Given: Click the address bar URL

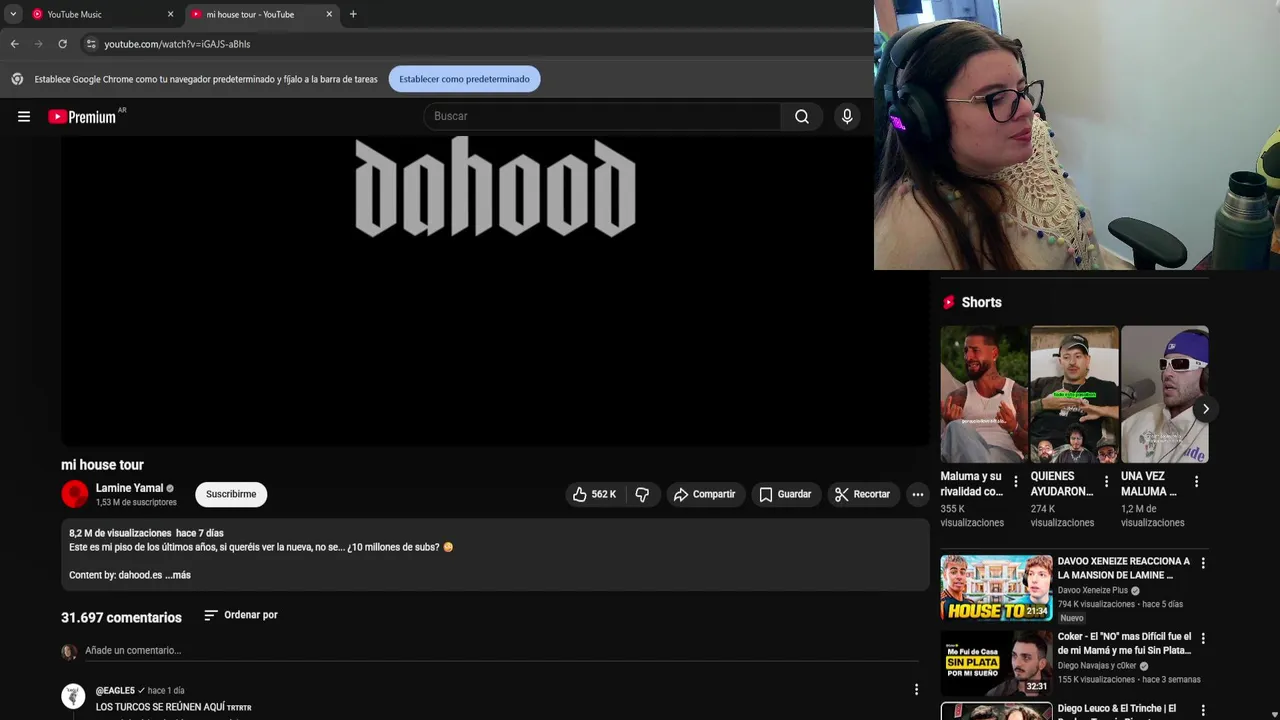Looking at the screenshot, I should coord(177,44).
